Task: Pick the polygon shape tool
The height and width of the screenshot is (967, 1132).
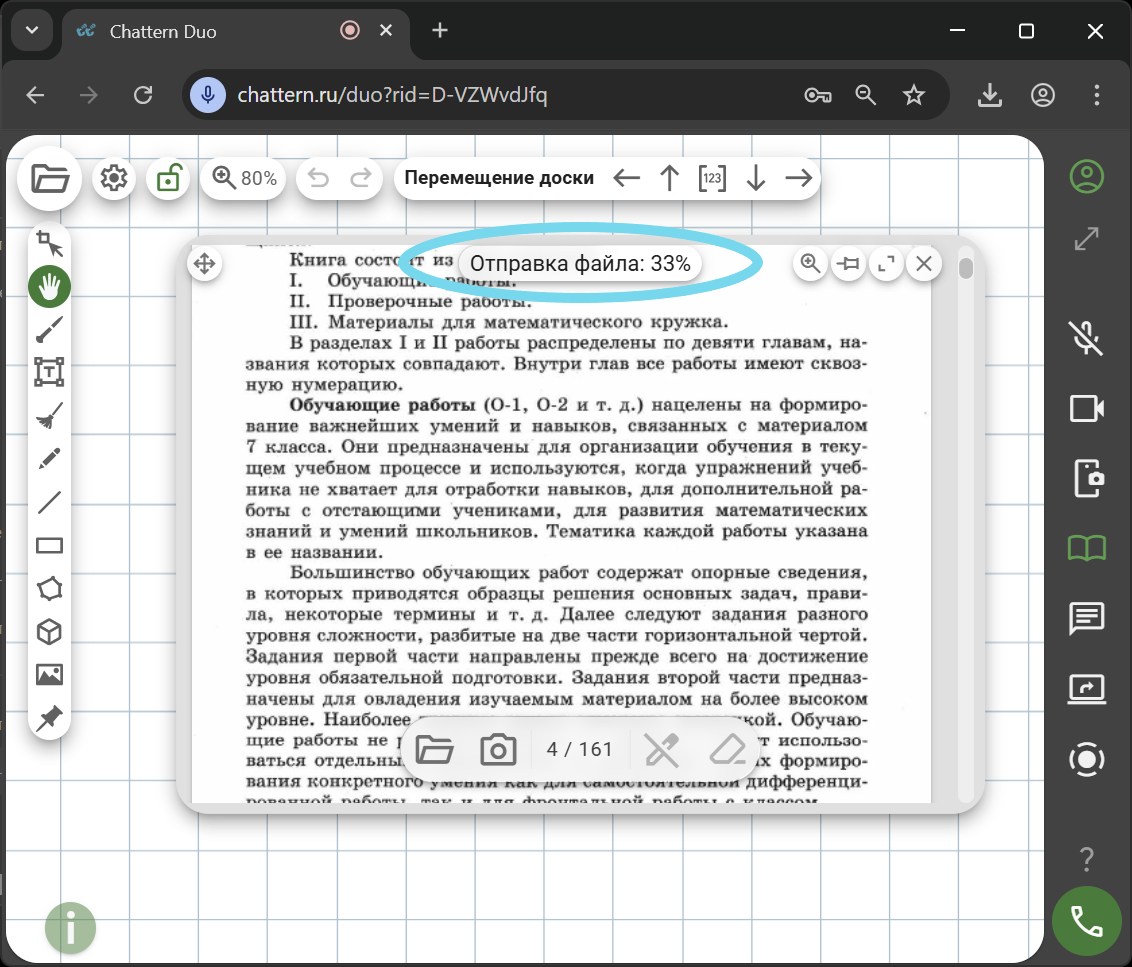Action: pyautogui.click(x=49, y=588)
